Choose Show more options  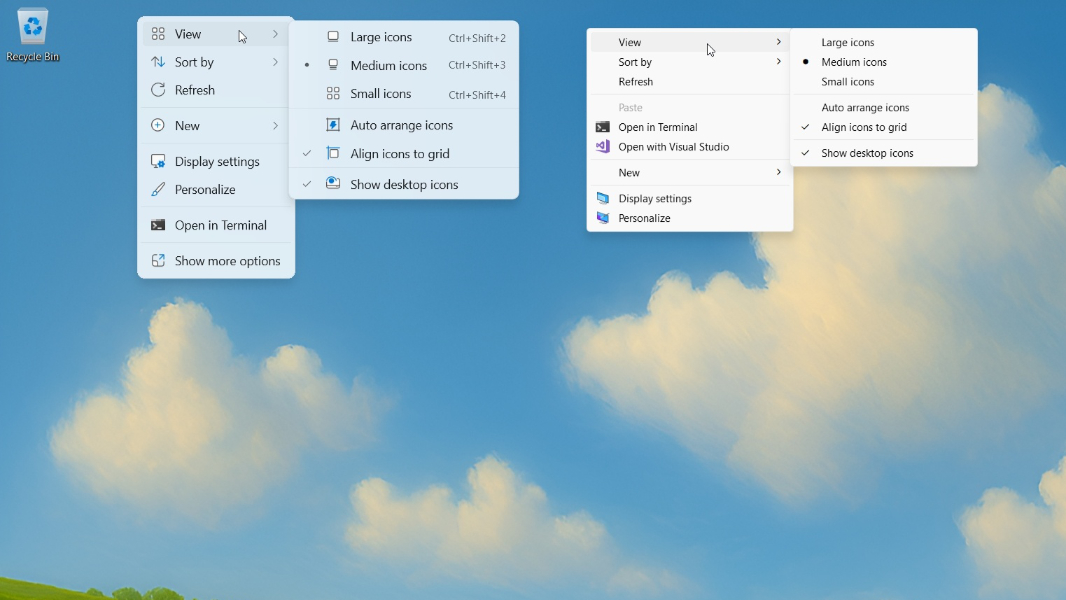coord(216,260)
